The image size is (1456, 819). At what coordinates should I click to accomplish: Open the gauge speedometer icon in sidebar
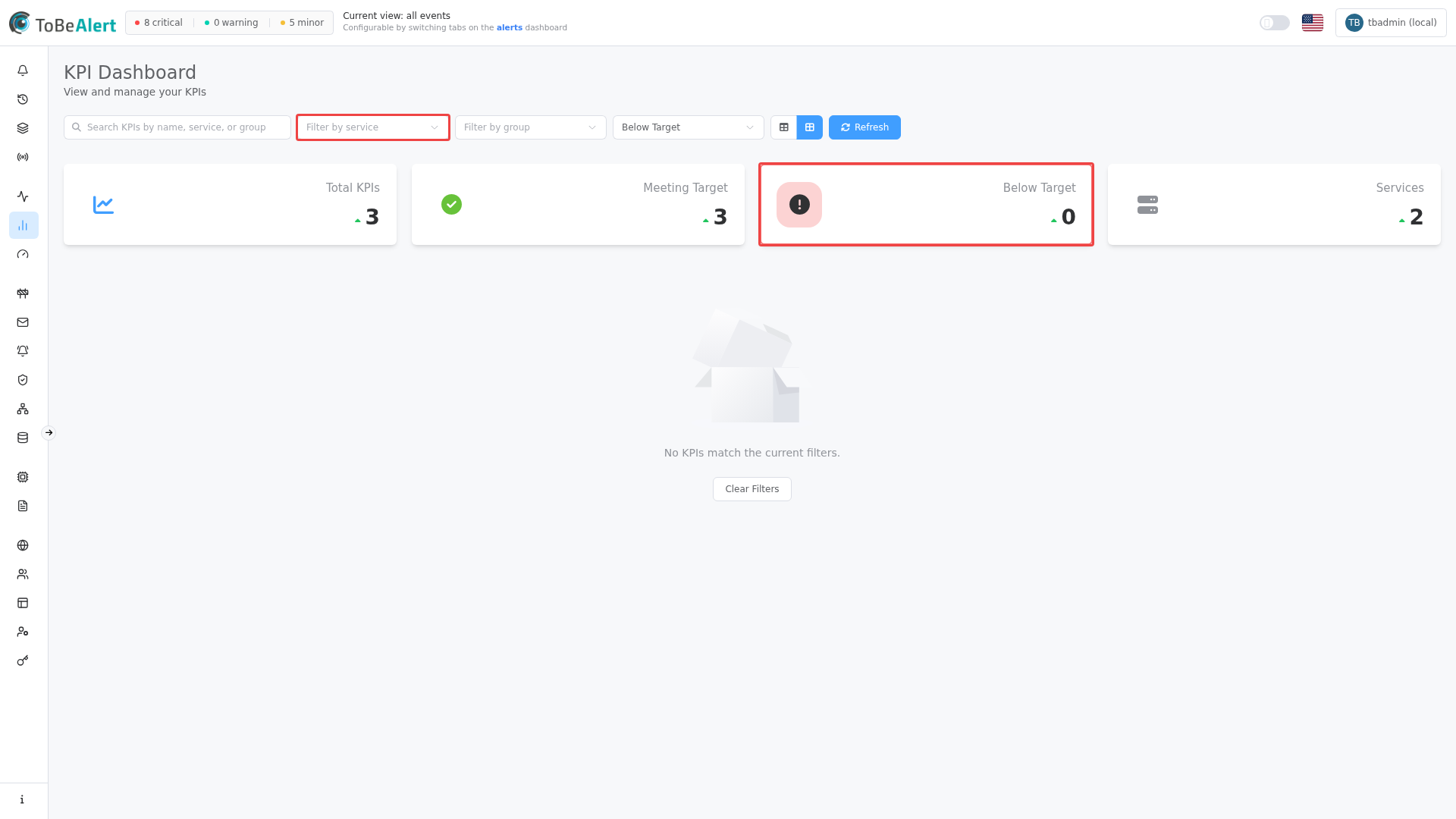click(x=23, y=254)
